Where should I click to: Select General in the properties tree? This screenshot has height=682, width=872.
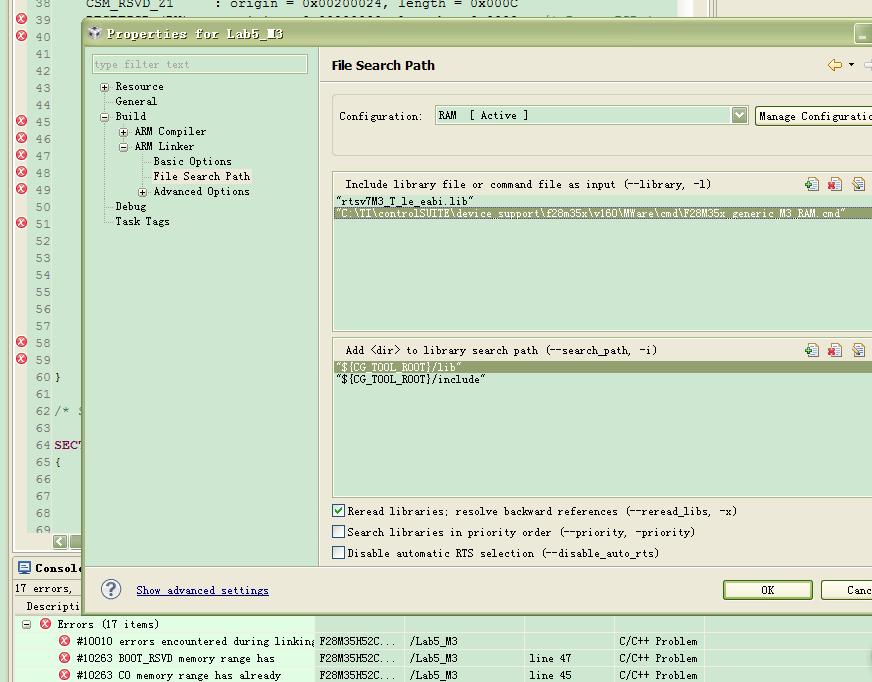point(136,101)
